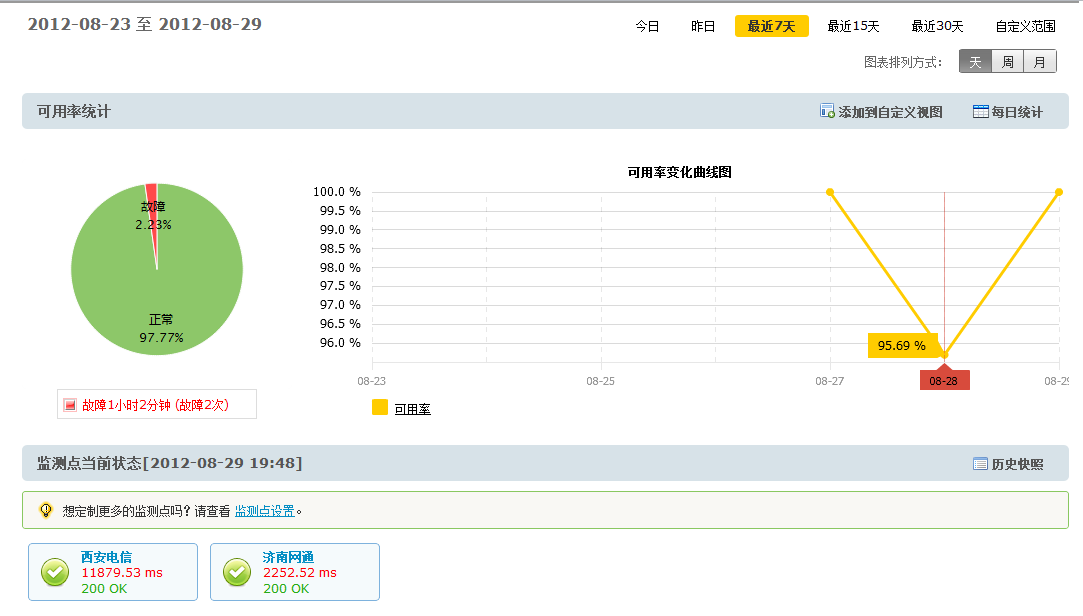Show the 最近30天 range
Image resolution: width=1083 pixels, height=616 pixels.
click(937, 27)
